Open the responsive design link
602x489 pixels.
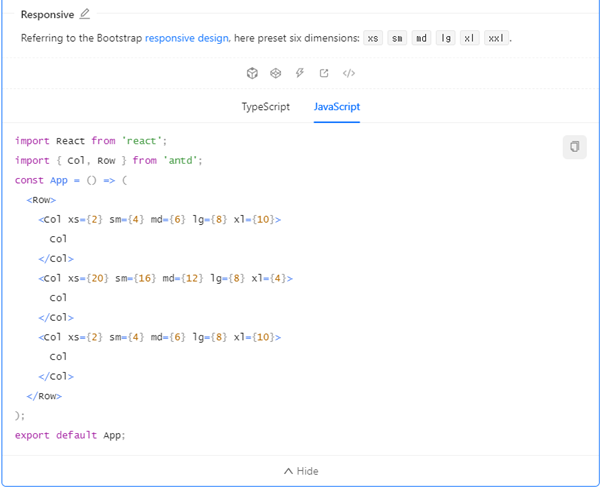click(x=187, y=38)
